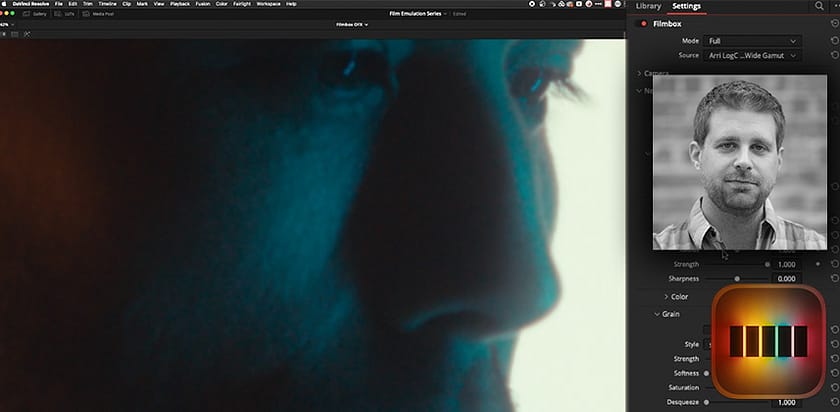Open the Workspace menu
The height and width of the screenshot is (412, 840).
[x=268, y=4]
